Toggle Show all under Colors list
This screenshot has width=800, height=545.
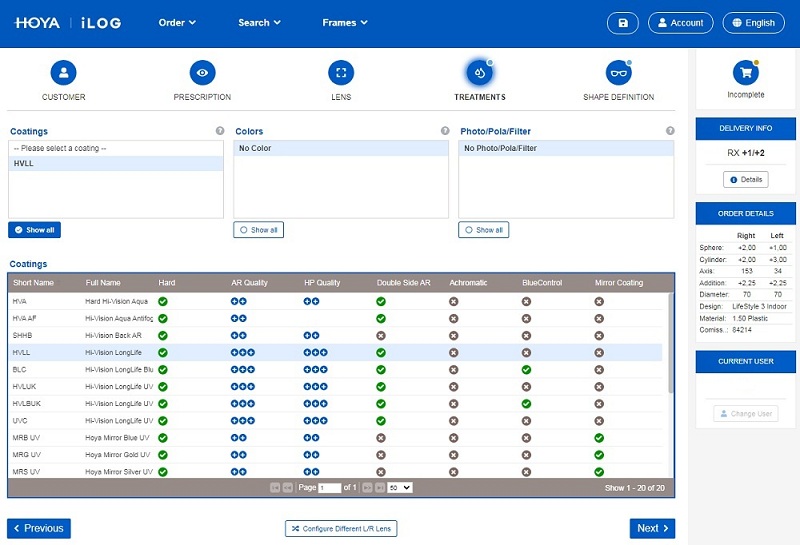pos(259,230)
